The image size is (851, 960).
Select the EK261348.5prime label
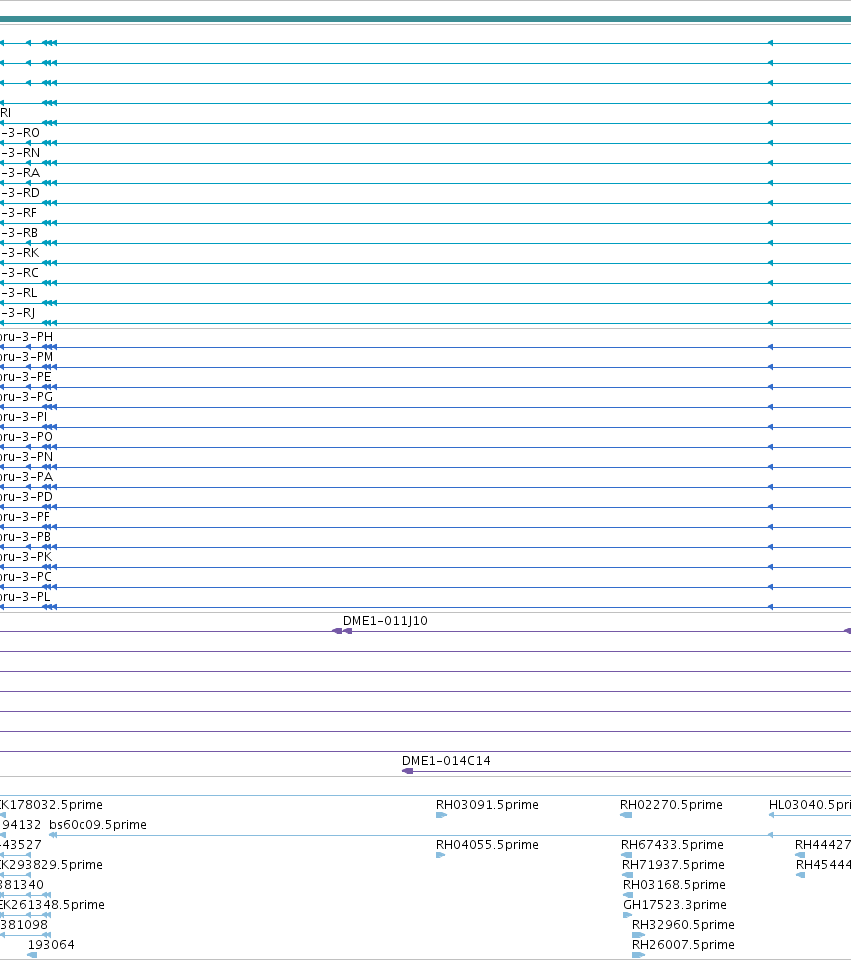click(x=52, y=904)
